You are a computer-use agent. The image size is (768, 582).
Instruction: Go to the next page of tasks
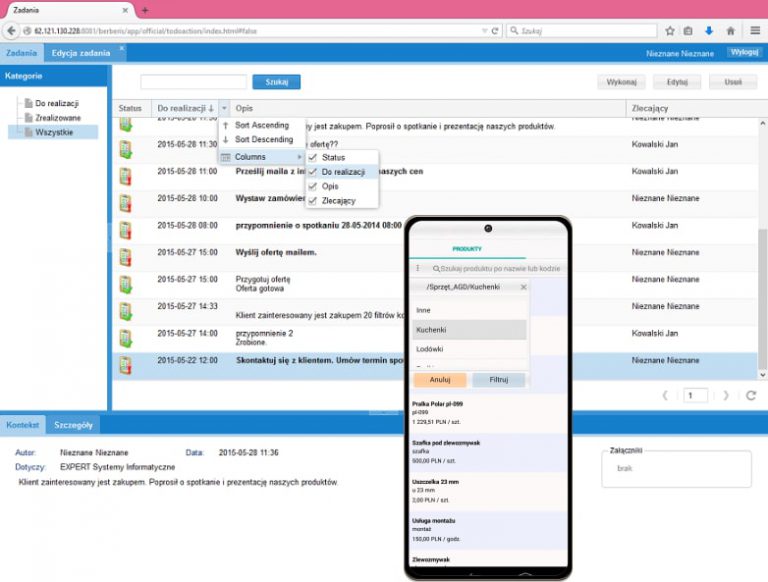(726, 396)
